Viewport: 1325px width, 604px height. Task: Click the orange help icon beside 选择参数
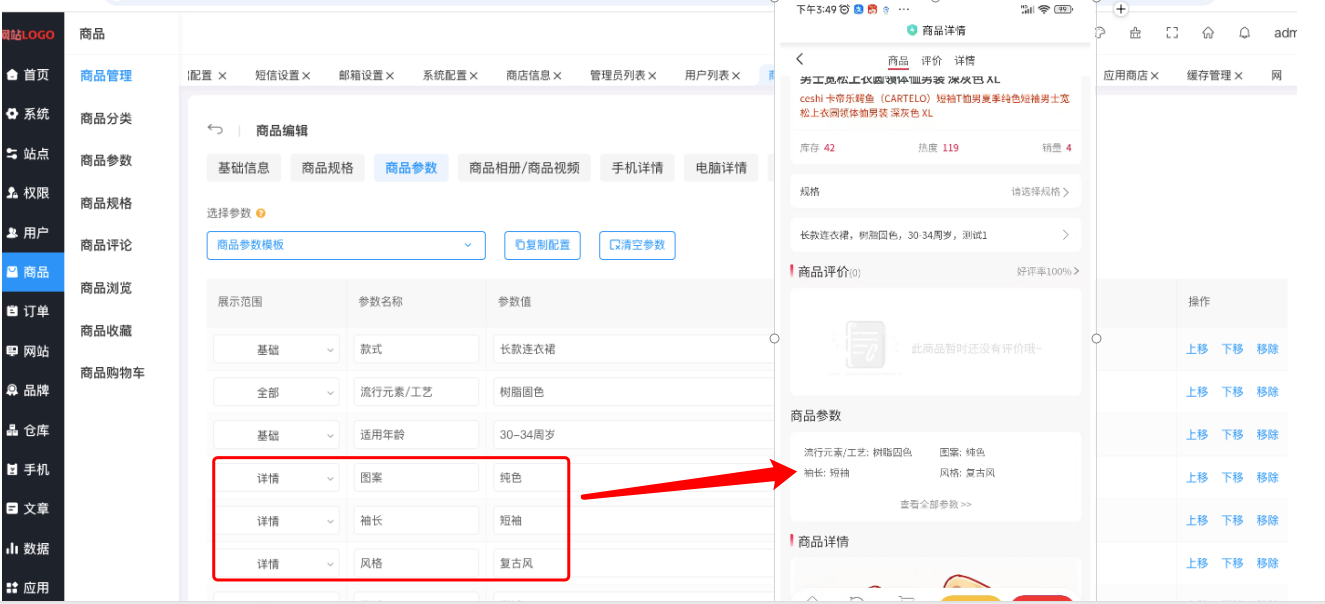tap(261, 213)
